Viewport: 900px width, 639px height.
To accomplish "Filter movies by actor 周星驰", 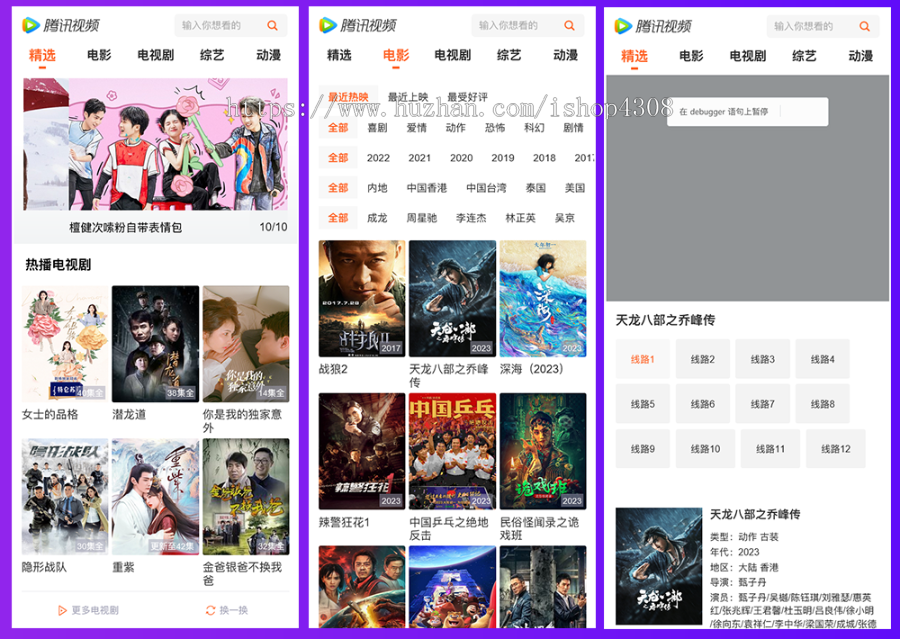I will 422,218.
